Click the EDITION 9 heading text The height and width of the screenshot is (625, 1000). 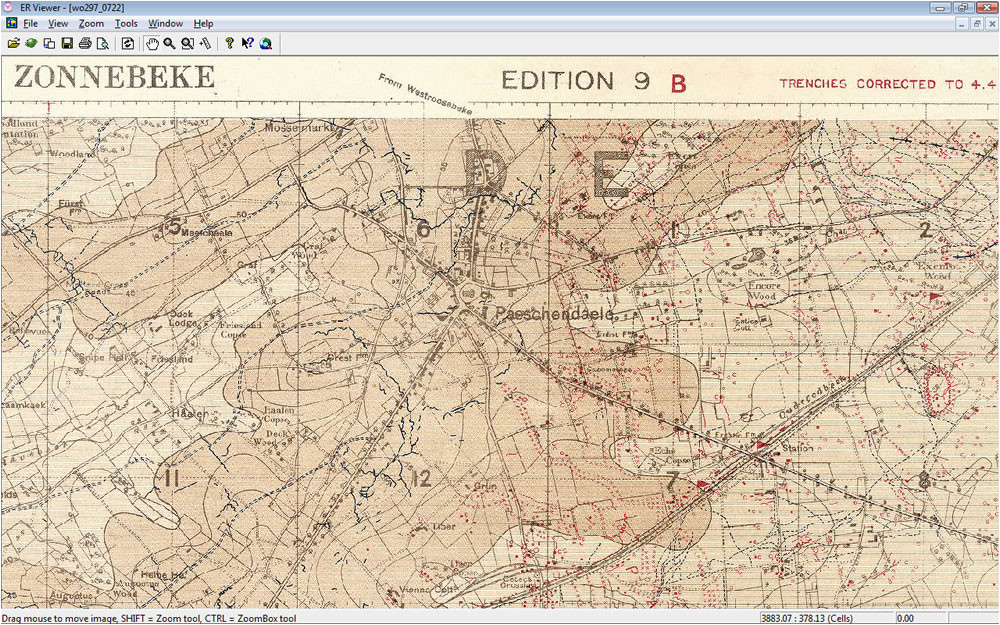pos(576,81)
